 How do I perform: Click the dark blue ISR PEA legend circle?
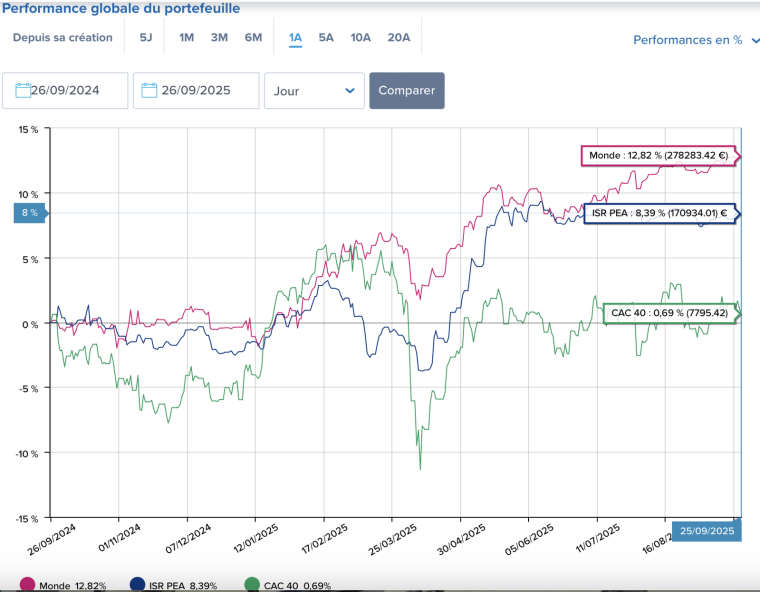(x=136, y=585)
